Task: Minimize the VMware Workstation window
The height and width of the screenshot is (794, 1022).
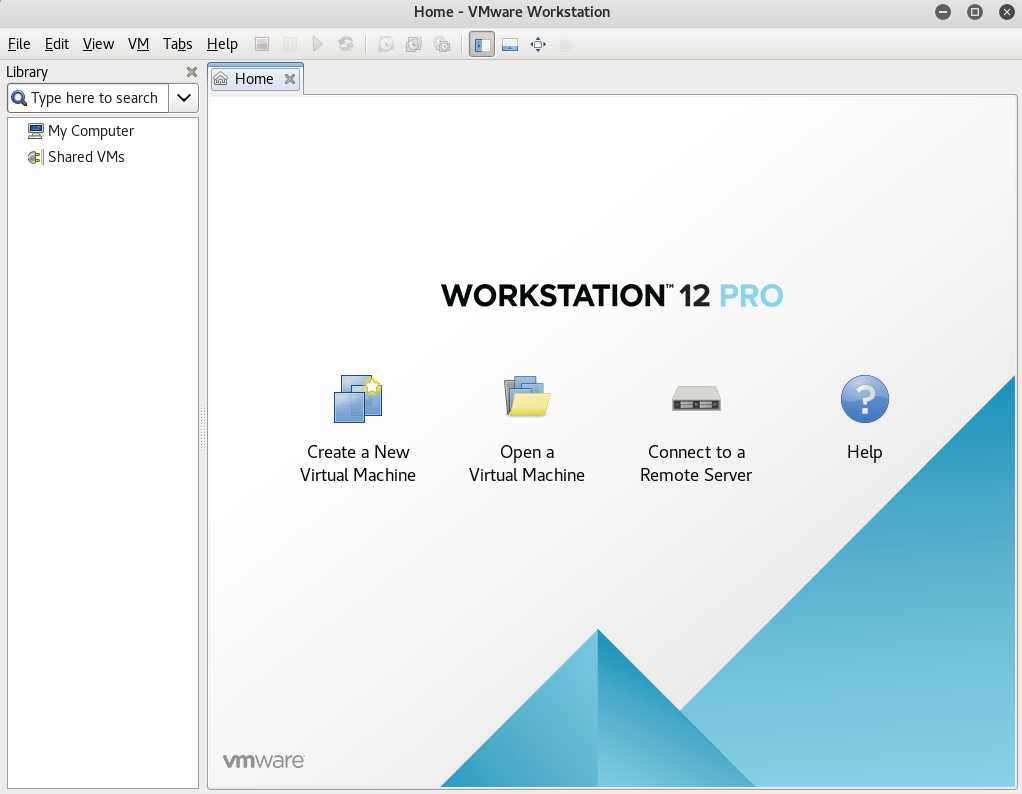Action: point(942,12)
